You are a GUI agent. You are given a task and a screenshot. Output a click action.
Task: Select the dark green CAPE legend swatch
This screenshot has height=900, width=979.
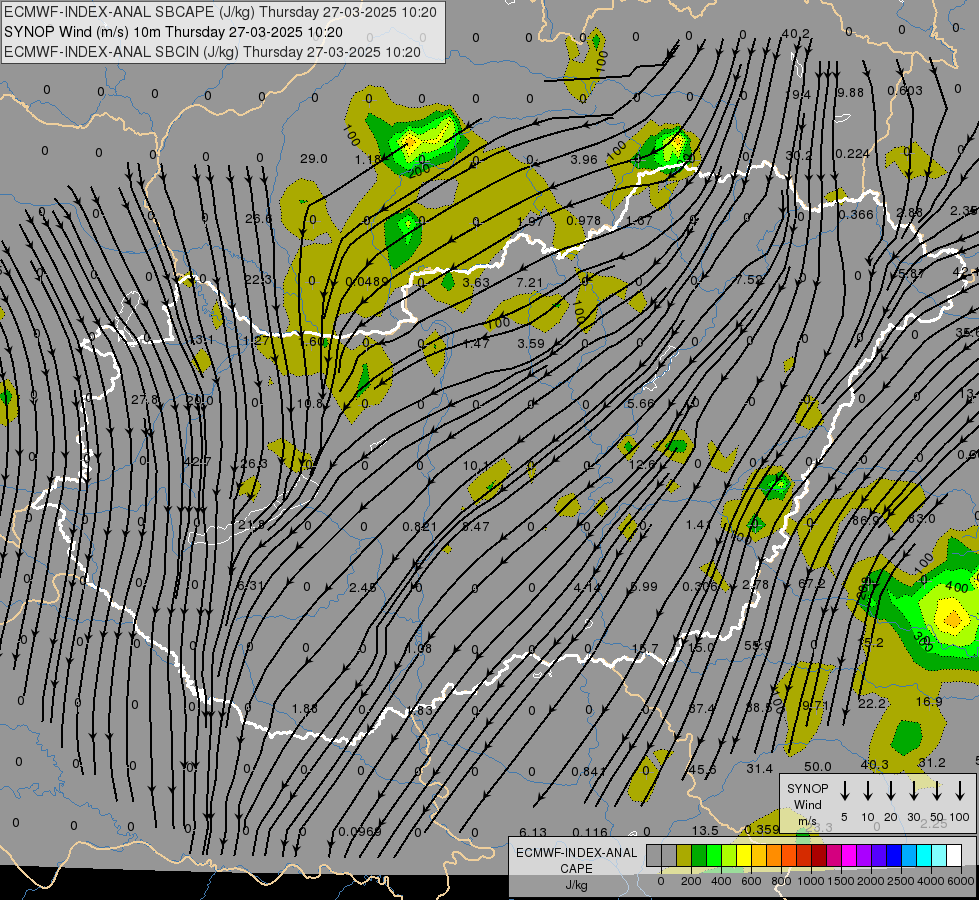click(x=699, y=856)
